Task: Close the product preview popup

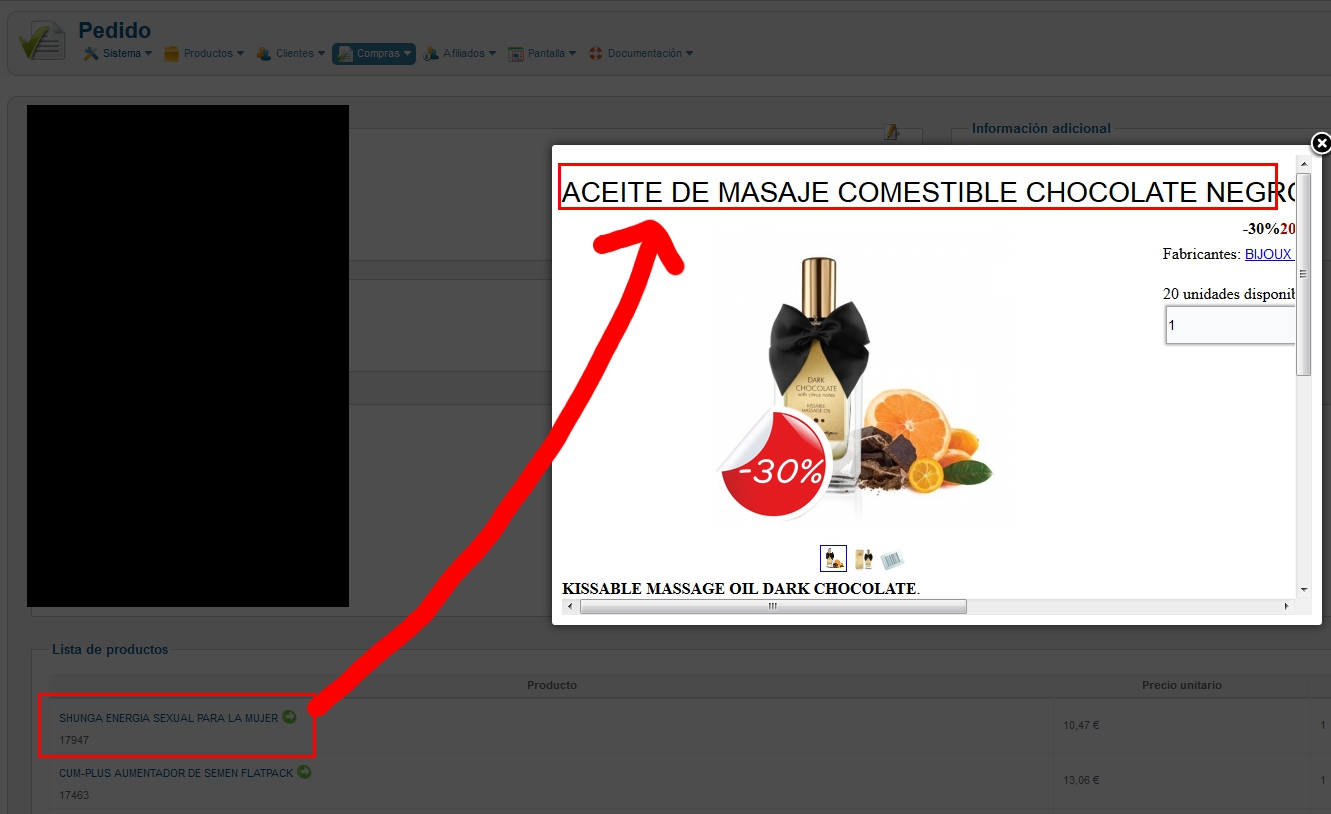Action: (x=1321, y=143)
